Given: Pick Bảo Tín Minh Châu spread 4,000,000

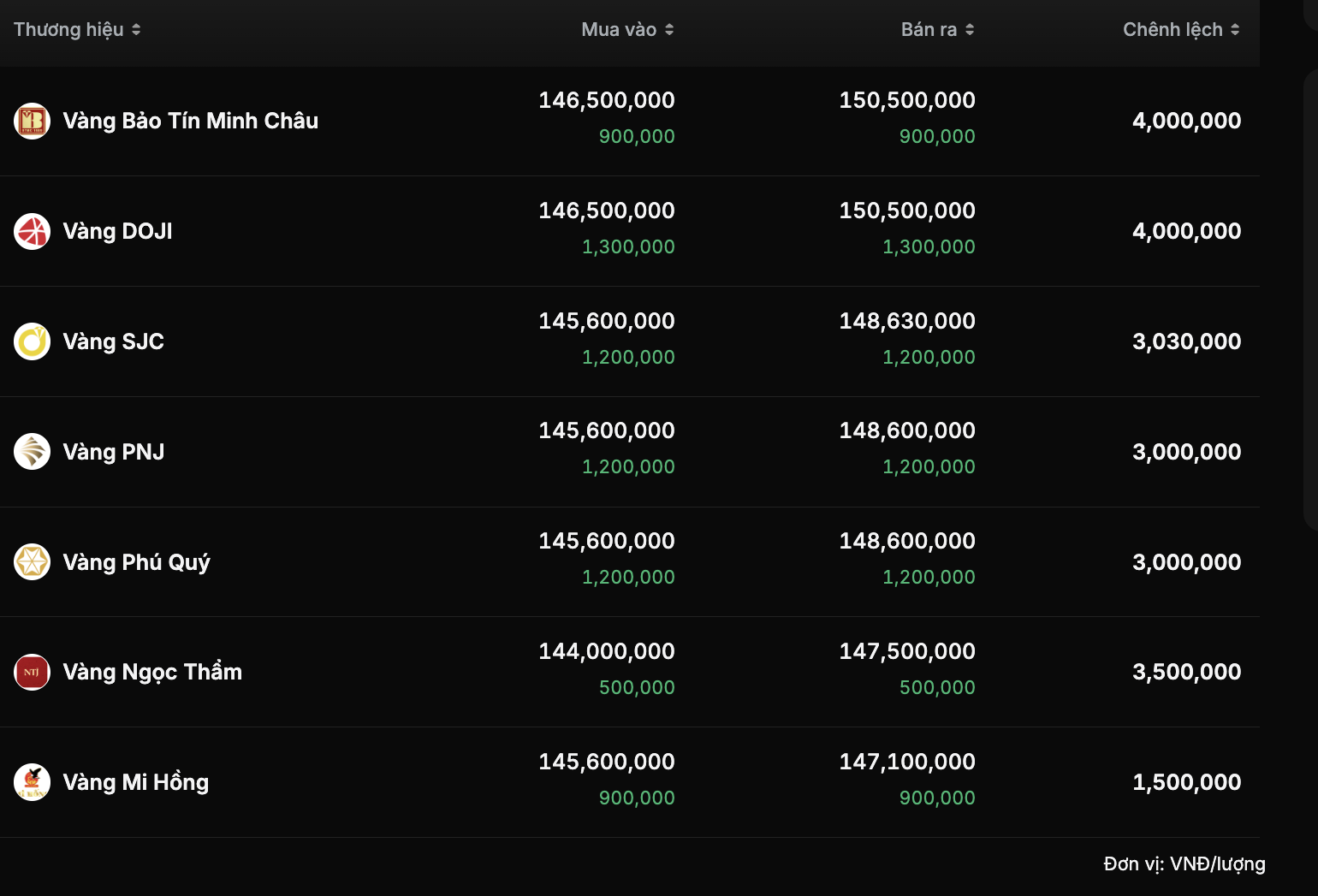Looking at the screenshot, I should tap(1187, 121).
